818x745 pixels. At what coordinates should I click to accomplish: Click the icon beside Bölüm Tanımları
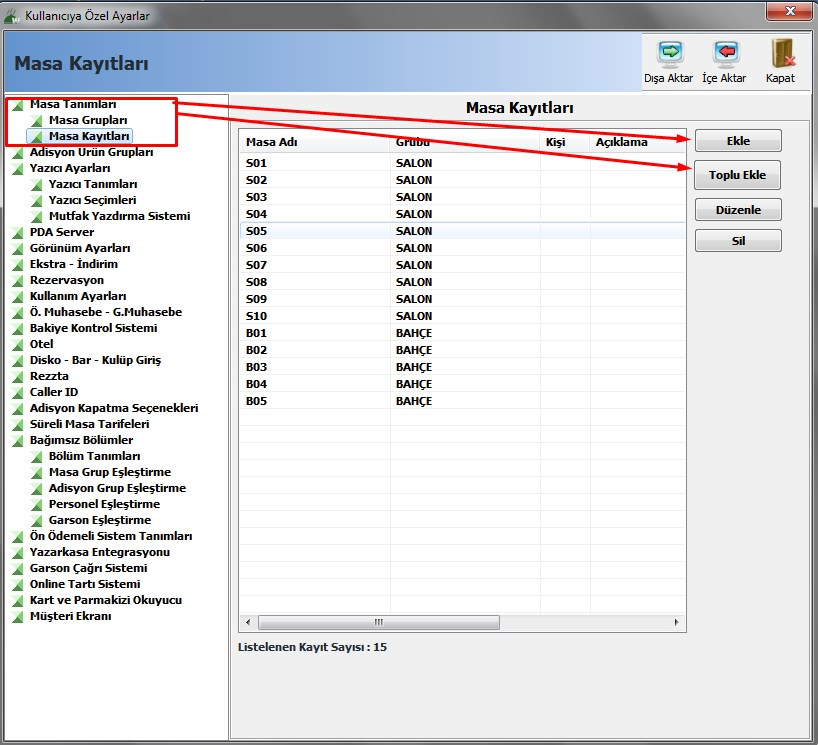coord(37,457)
